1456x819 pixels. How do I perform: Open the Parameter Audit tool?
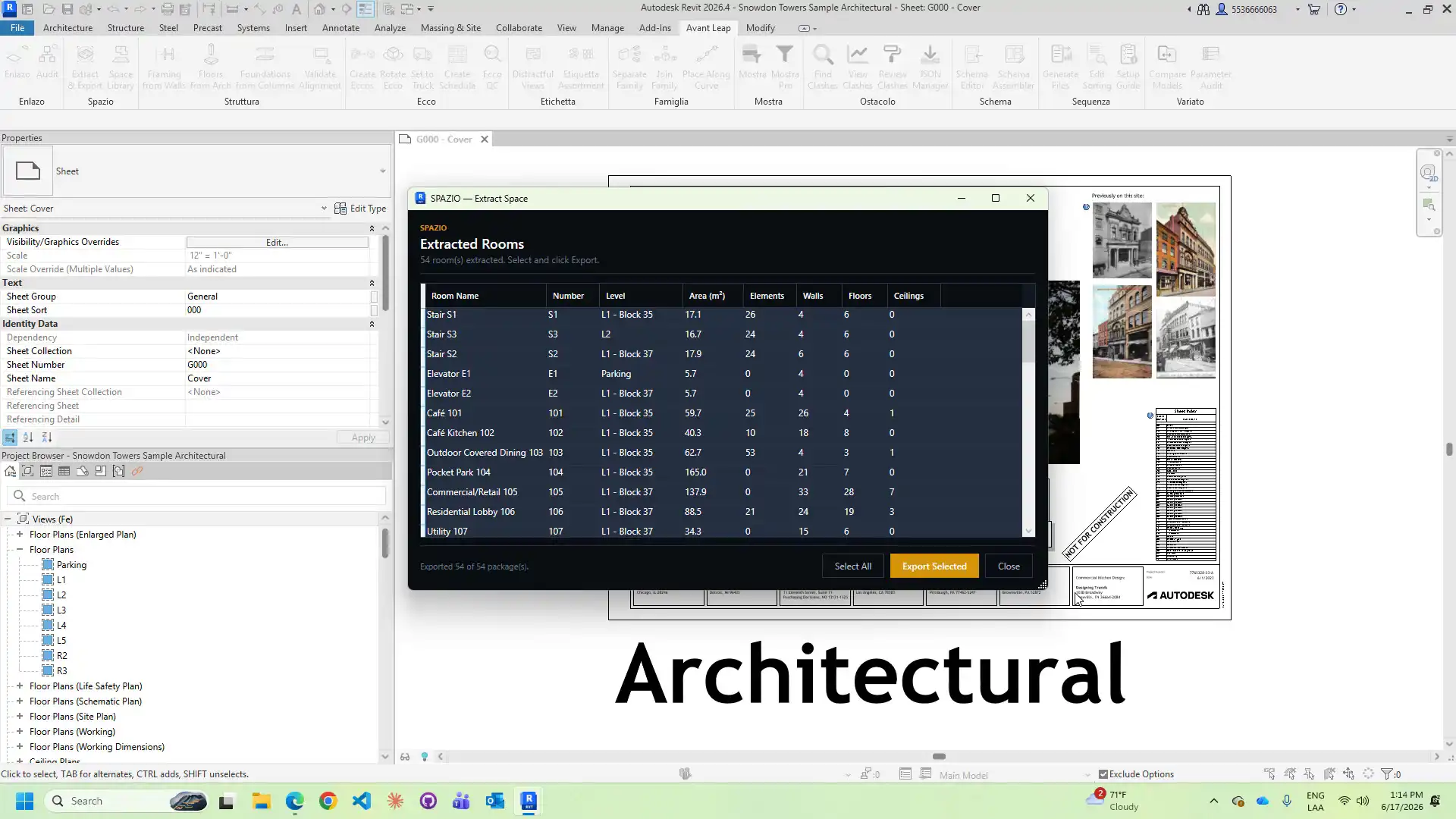tap(1210, 67)
